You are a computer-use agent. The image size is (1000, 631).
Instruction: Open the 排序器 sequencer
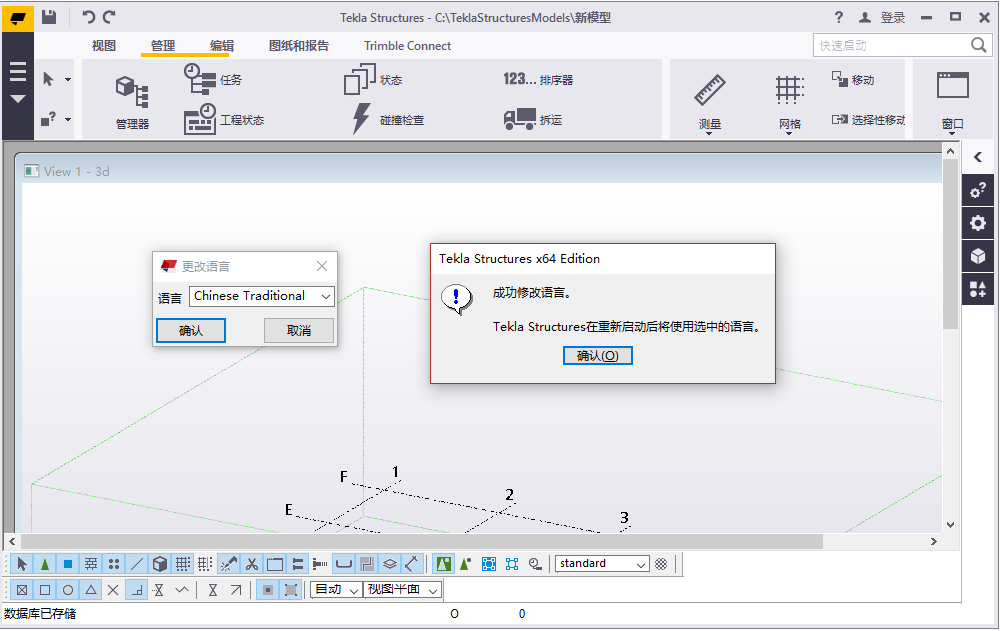(x=538, y=79)
